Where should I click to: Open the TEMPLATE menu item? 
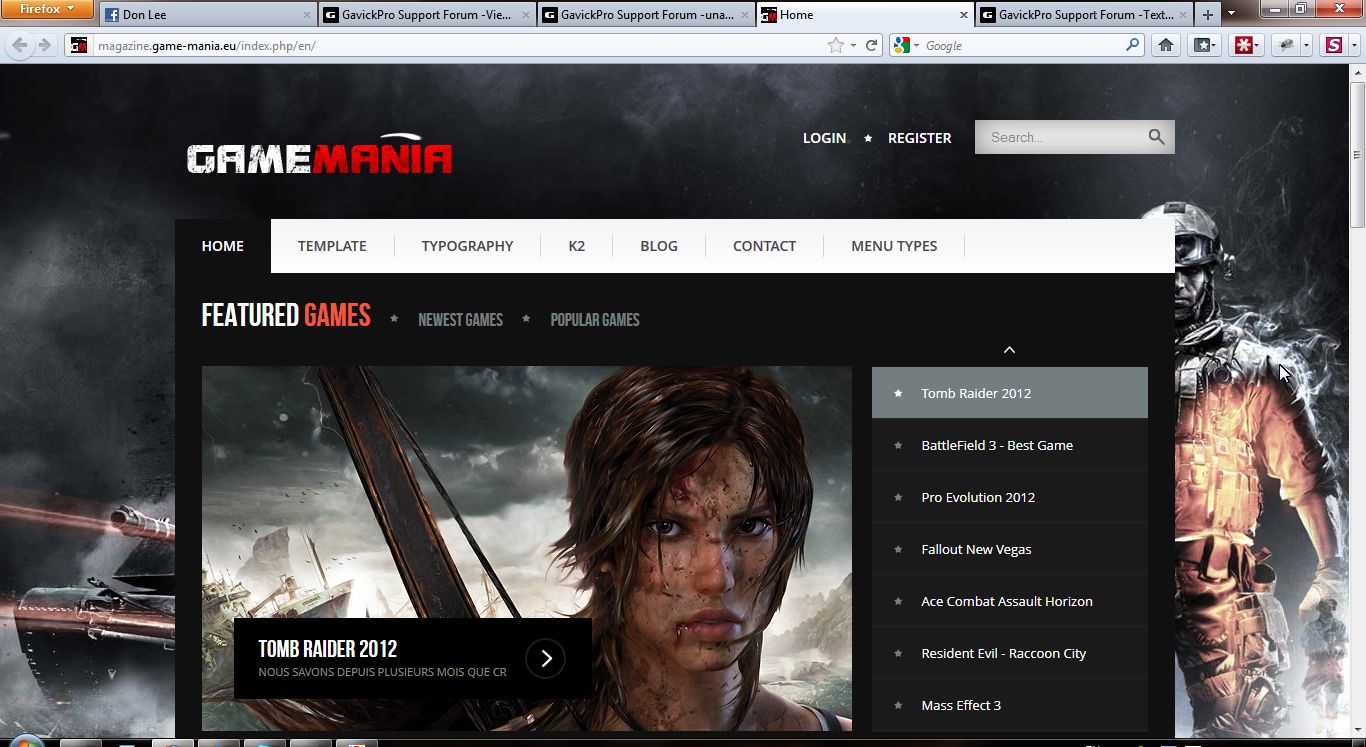332,246
